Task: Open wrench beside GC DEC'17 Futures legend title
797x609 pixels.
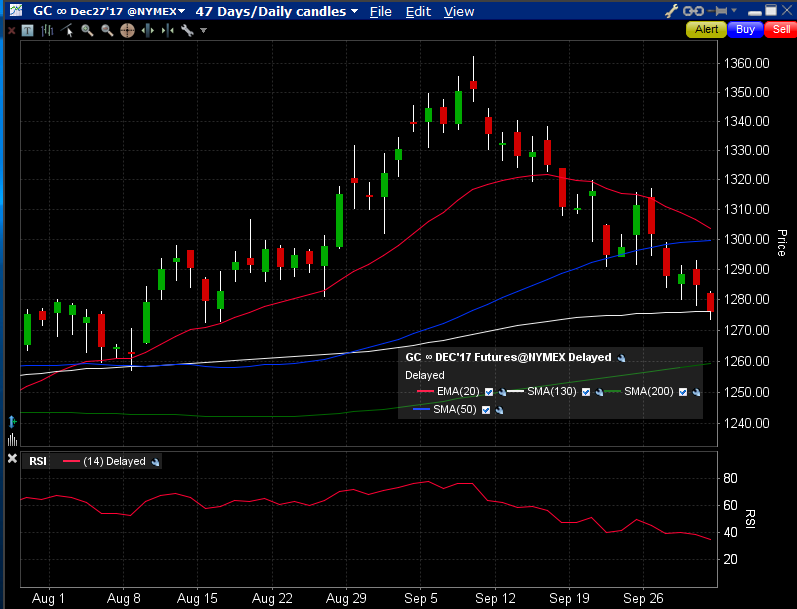Action: pyautogui.click(x=622, y=358)
